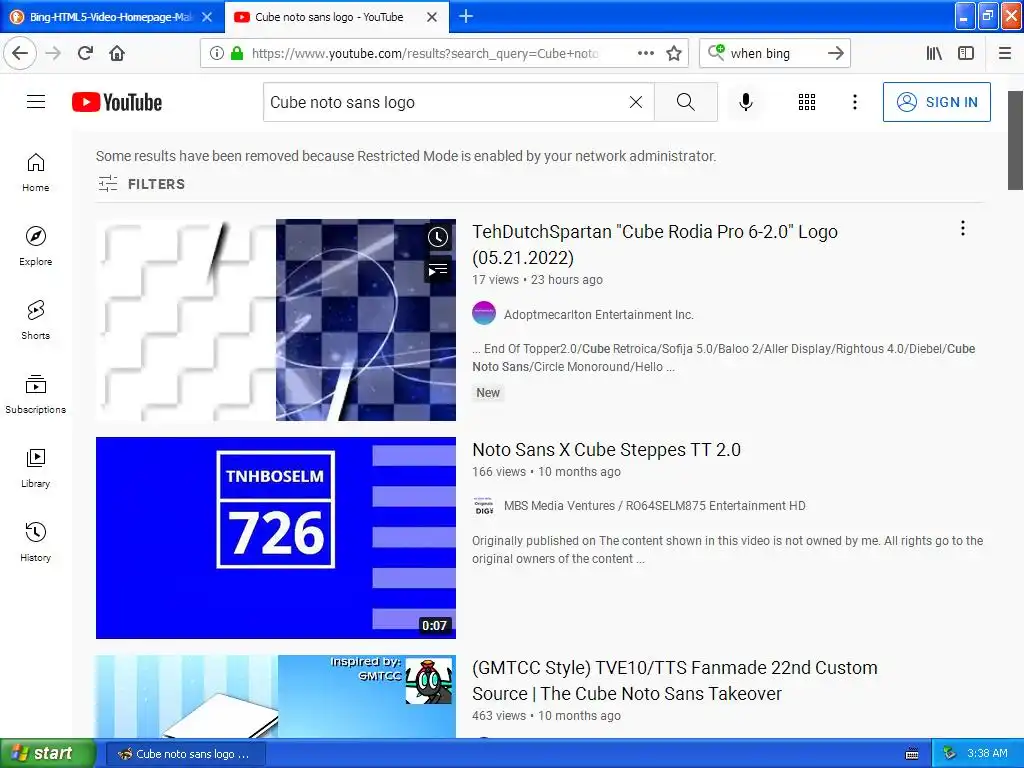The image size is (1024, 768).
Task: Open Shorts in sidebar
Action: coord(36,320)
